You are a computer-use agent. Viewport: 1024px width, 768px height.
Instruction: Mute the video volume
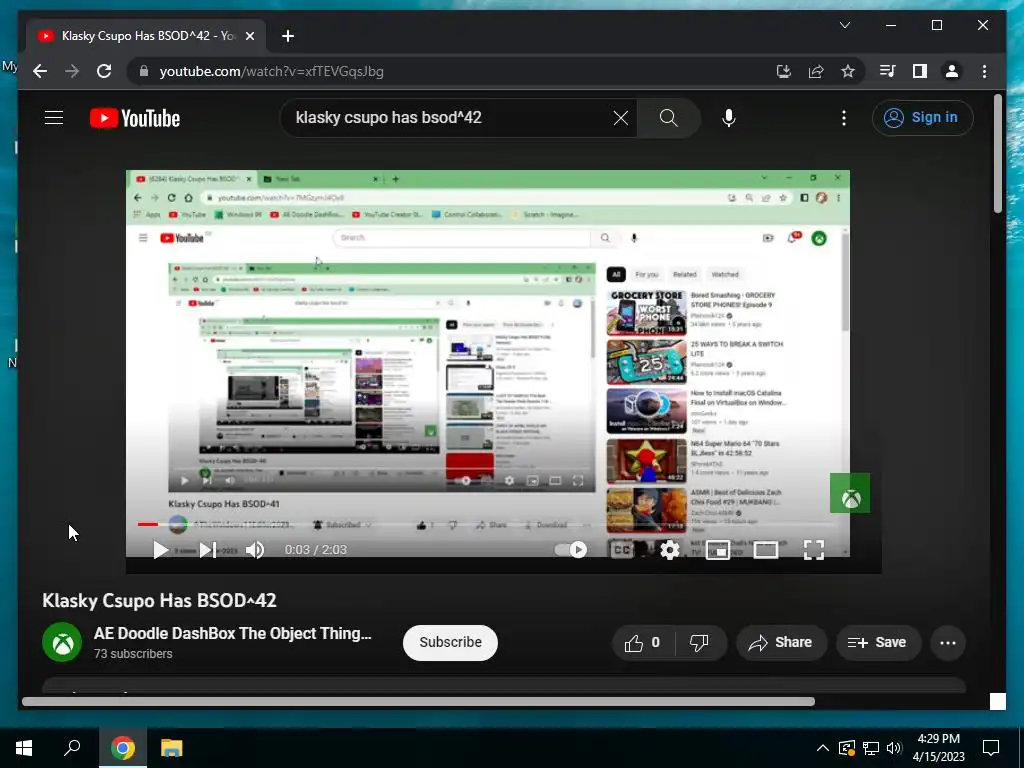tap(255, 550)
